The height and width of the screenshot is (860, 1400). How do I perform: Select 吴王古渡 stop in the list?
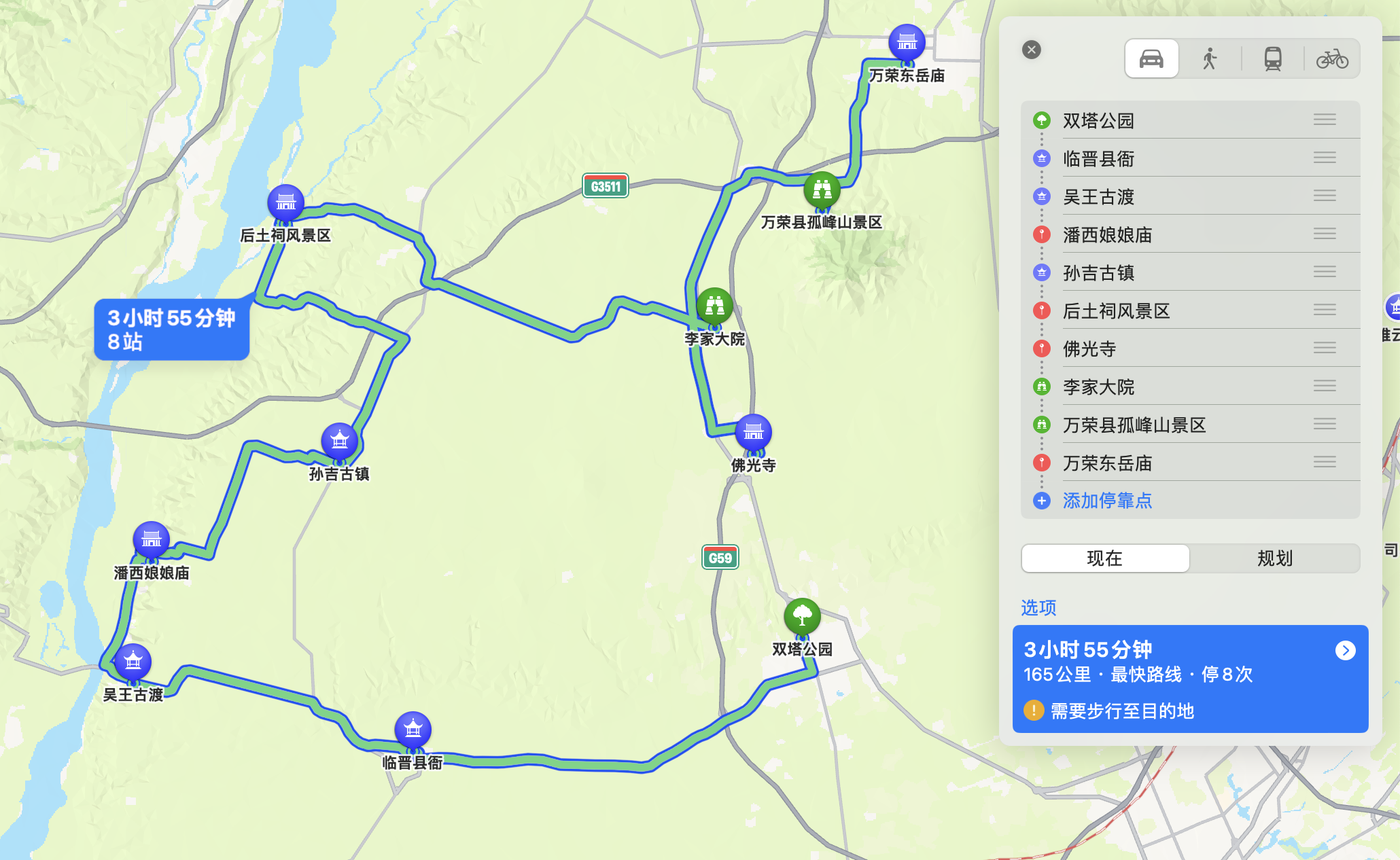click(x=1190, y=196)
